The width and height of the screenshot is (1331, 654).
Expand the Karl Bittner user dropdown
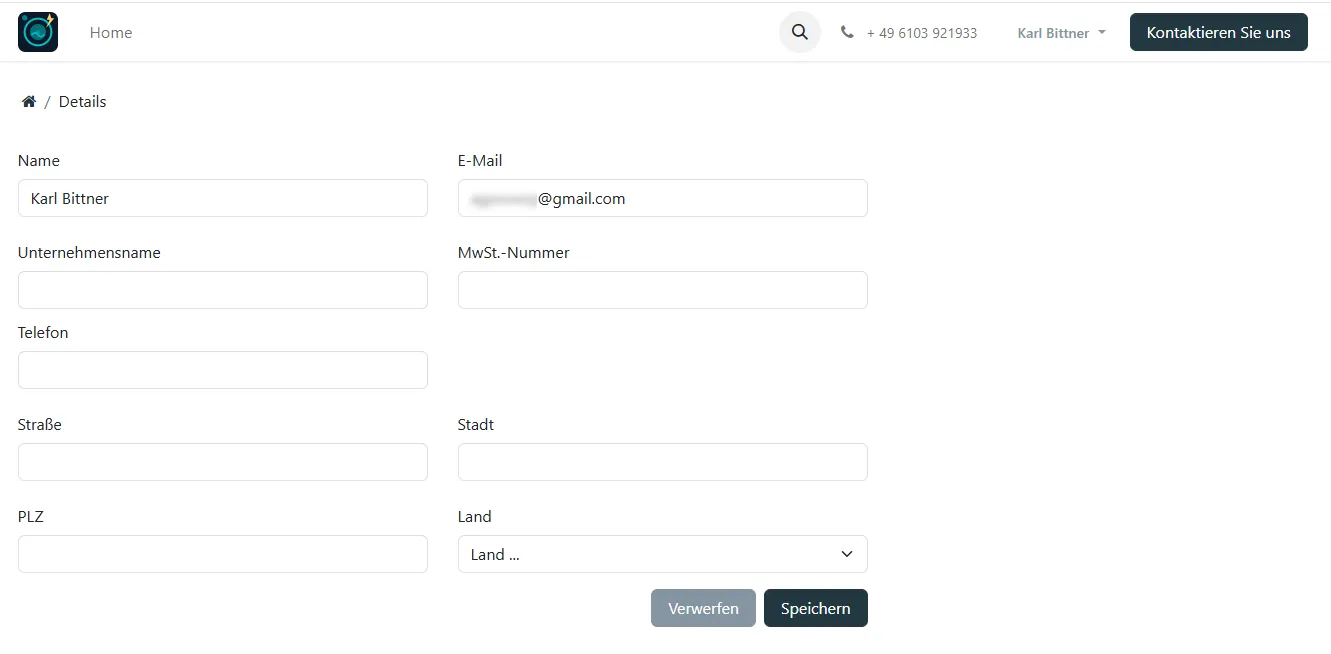[1062, 33]
